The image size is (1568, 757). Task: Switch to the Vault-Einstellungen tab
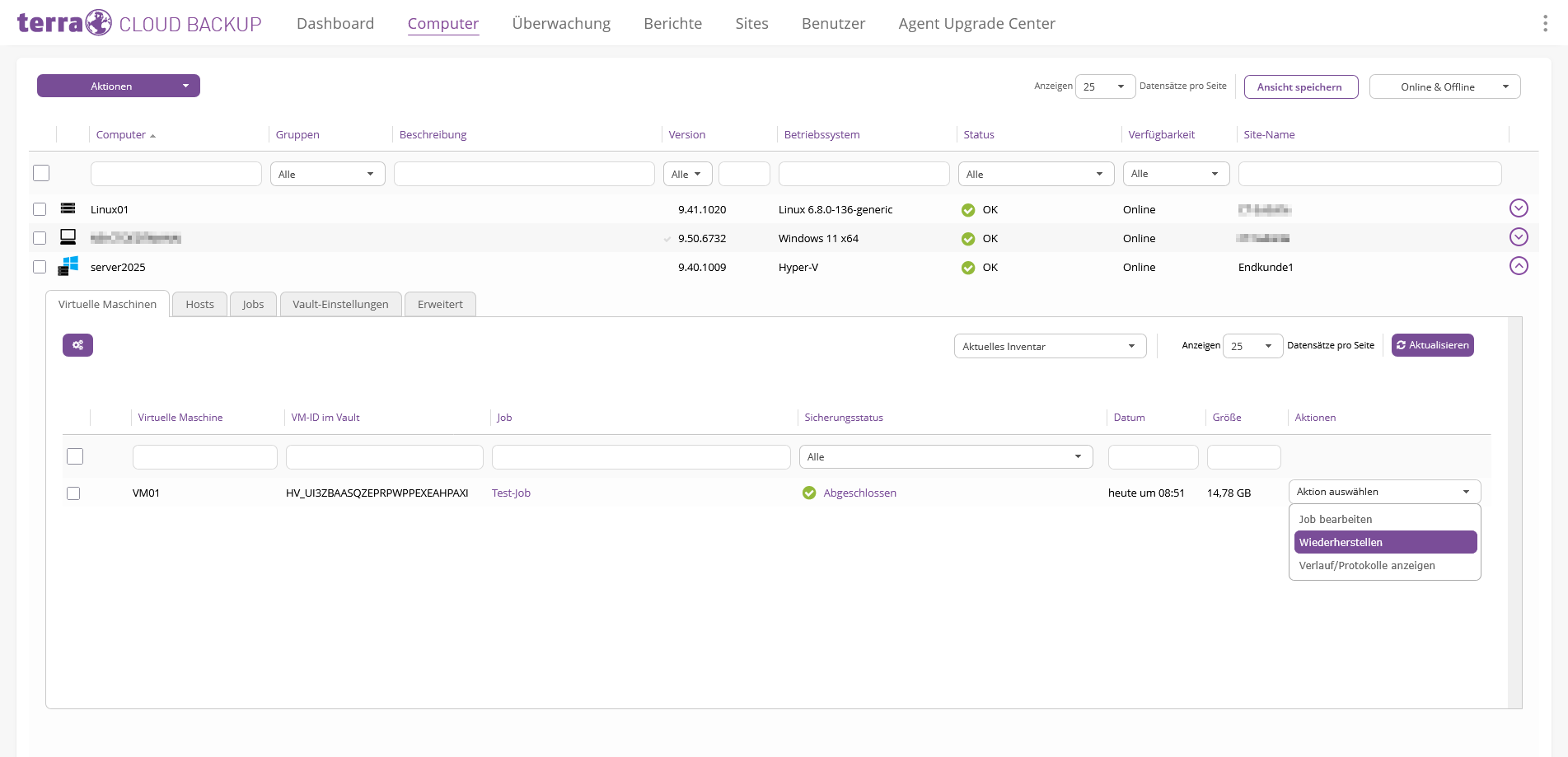(340, 304)
